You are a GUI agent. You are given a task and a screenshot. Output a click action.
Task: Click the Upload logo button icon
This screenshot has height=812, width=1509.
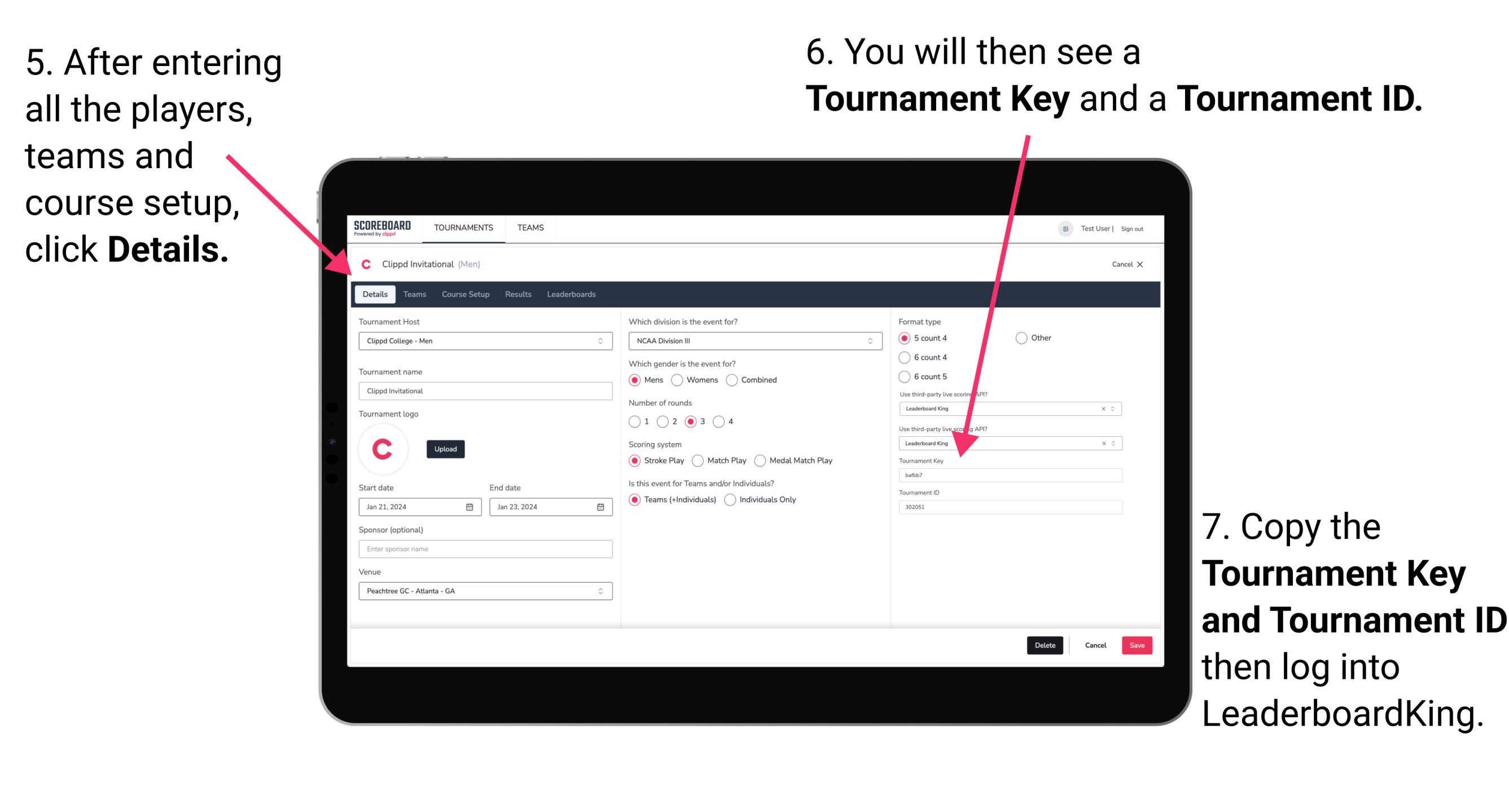pyautogui.click(x=447, y=448)
